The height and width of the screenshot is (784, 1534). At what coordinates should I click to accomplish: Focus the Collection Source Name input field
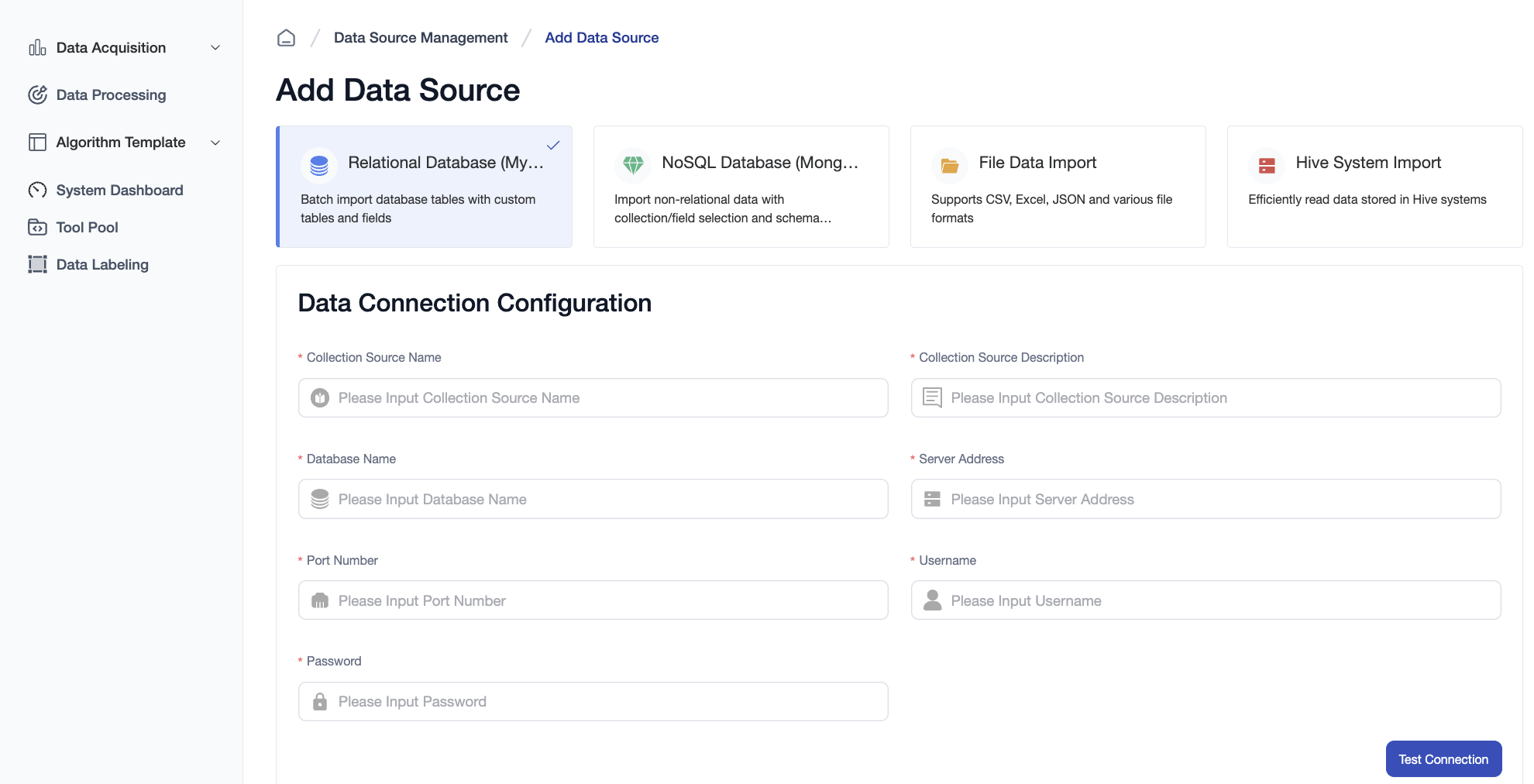pyautogui.click(x=604, y=398)
